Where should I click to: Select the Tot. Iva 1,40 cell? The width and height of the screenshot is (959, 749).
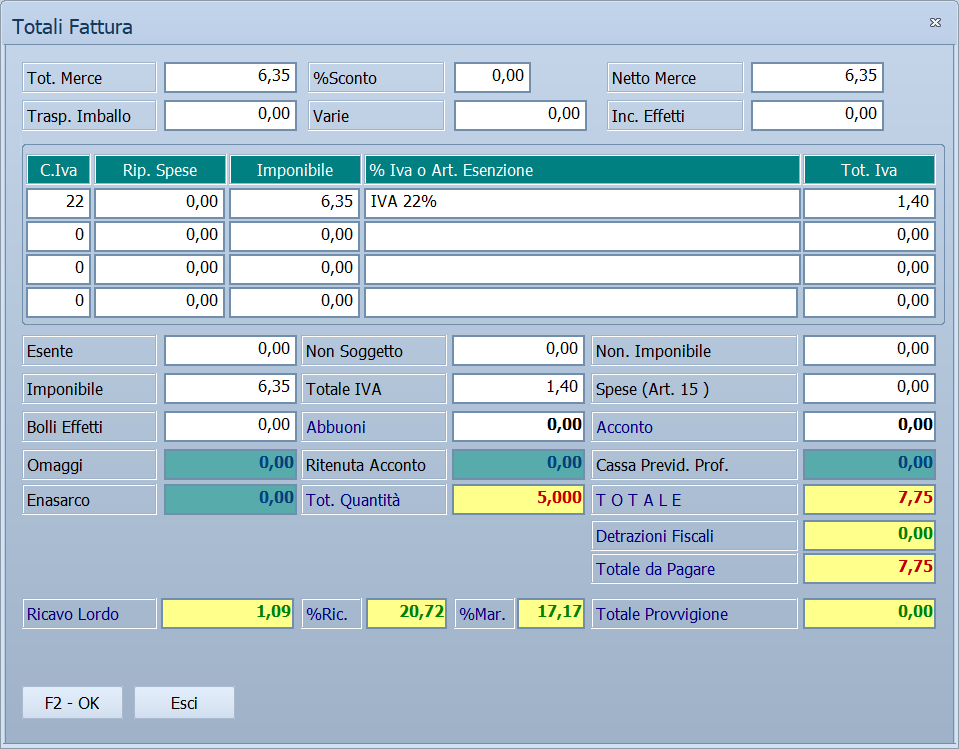[869, 203]
